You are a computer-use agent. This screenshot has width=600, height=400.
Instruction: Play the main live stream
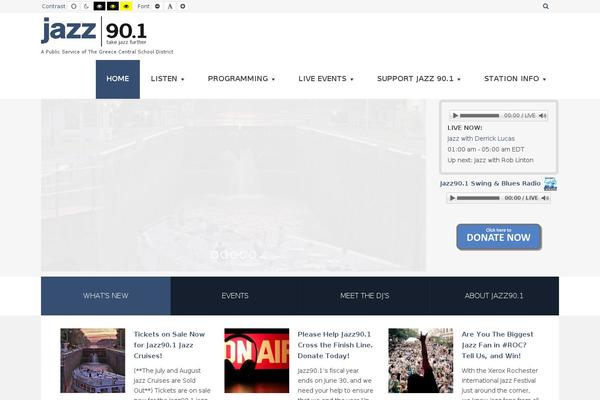click(x=455, y=116)
